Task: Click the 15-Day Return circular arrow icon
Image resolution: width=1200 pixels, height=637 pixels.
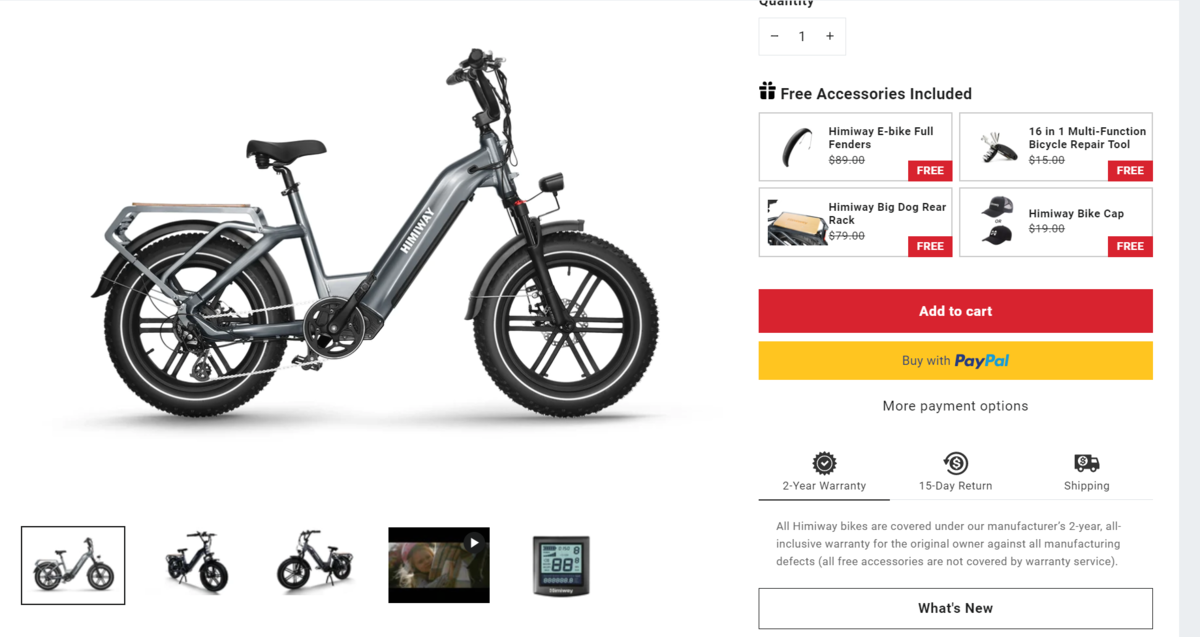Action: point(956,463)
